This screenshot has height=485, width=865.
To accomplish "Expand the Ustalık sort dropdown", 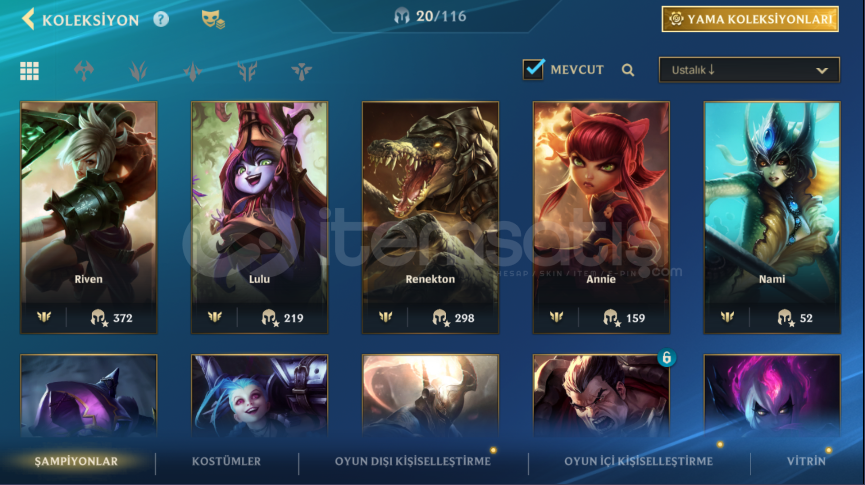I will point(749,70).
